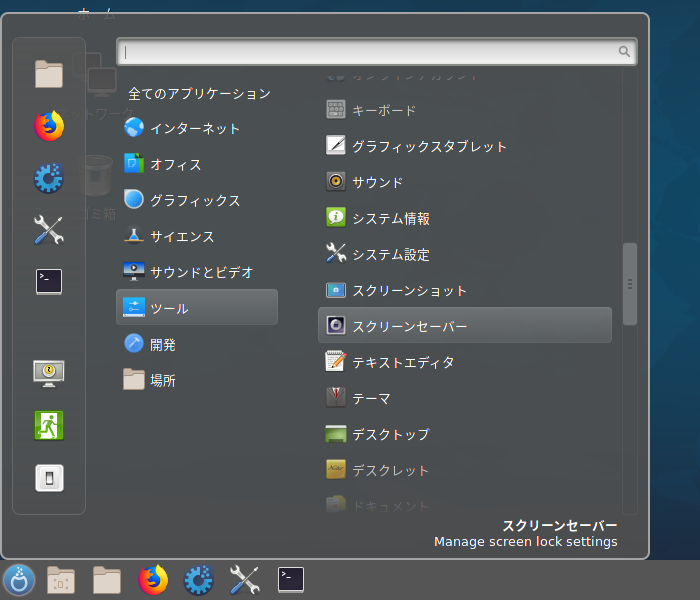Click the サウンドとビデオ monitor icon
Image resolution: width=700 pixels, height=600 pixels.
tap(133, 271)
